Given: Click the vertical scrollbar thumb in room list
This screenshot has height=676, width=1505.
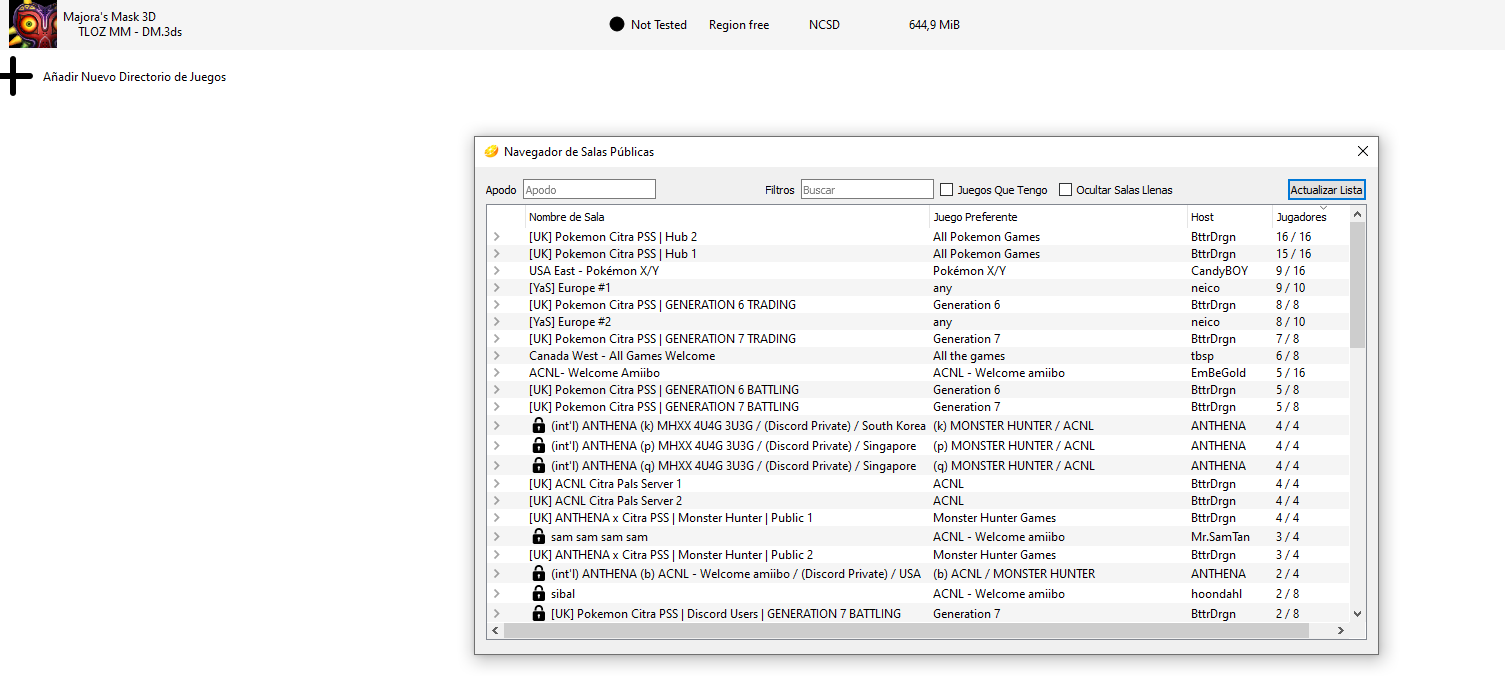Looking at the screenshot, I should tap(1357, 285).
